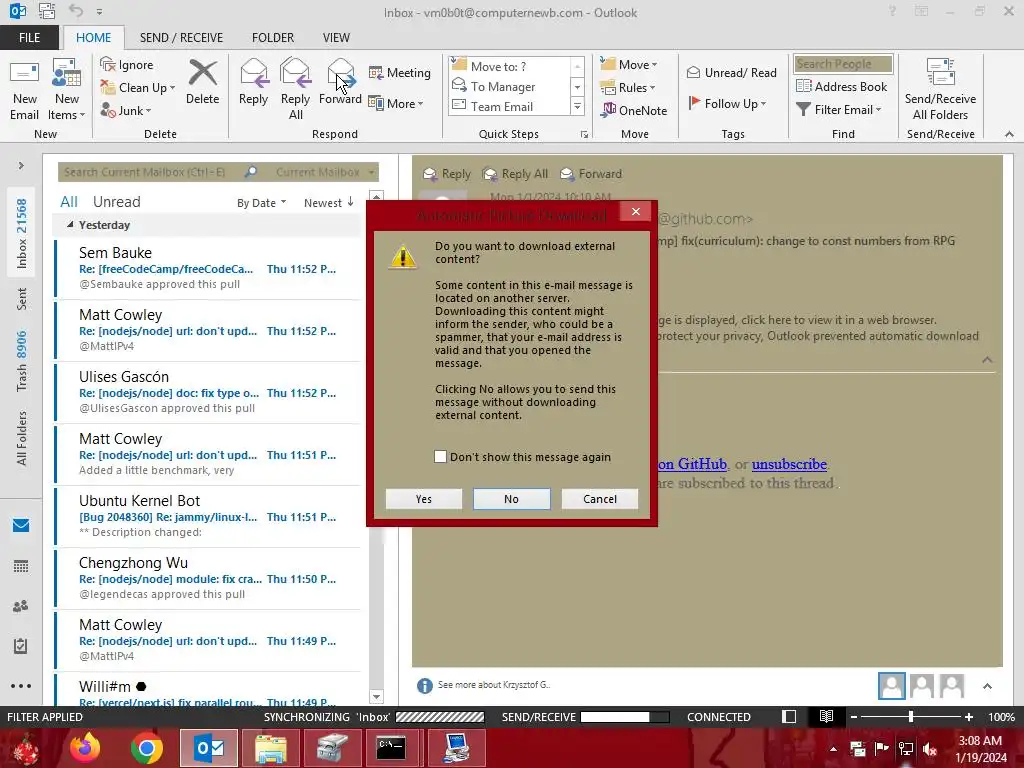Click the ribbon Reply icon
The width and height of the screenshot is (1024, 768).
click(253, 82)
